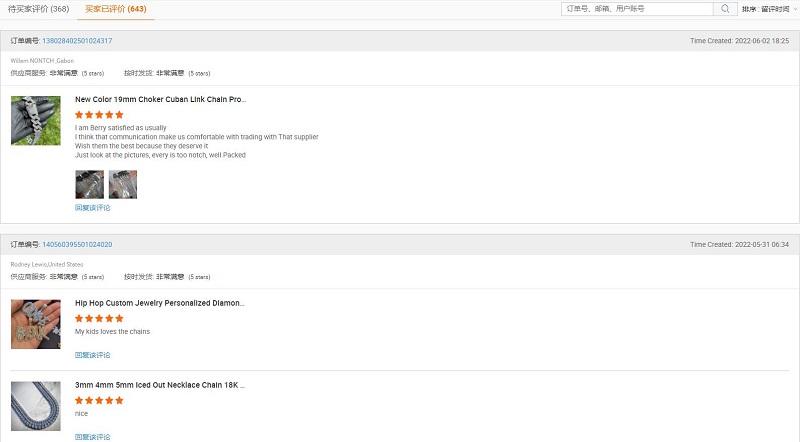This screenshot has width=800, height=442.
Task: Open 3mm 4mm 5mm Iced Out Necklace title
Action: point(160,384)
